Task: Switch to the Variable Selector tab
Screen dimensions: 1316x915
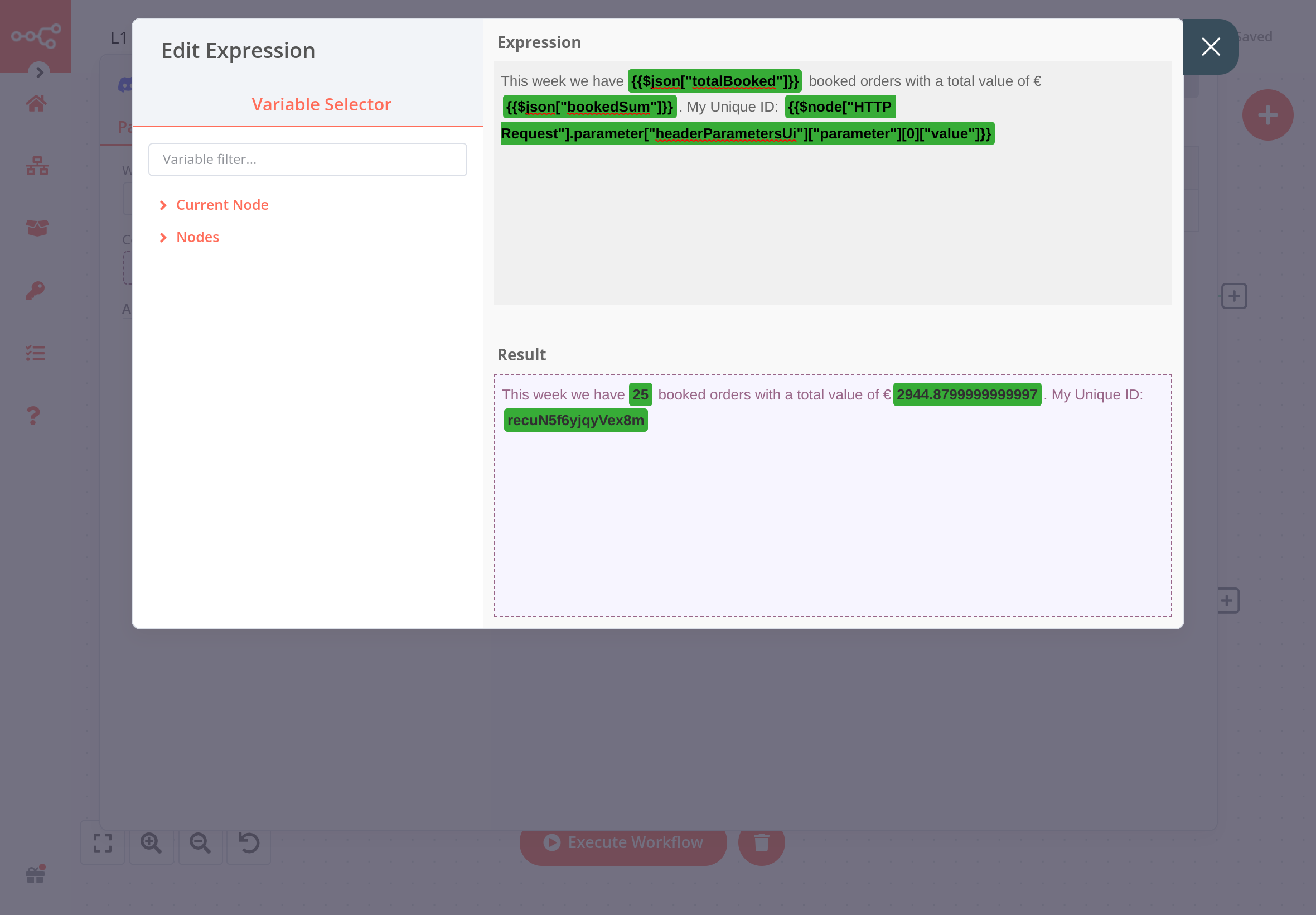Action: click(321, 104)
